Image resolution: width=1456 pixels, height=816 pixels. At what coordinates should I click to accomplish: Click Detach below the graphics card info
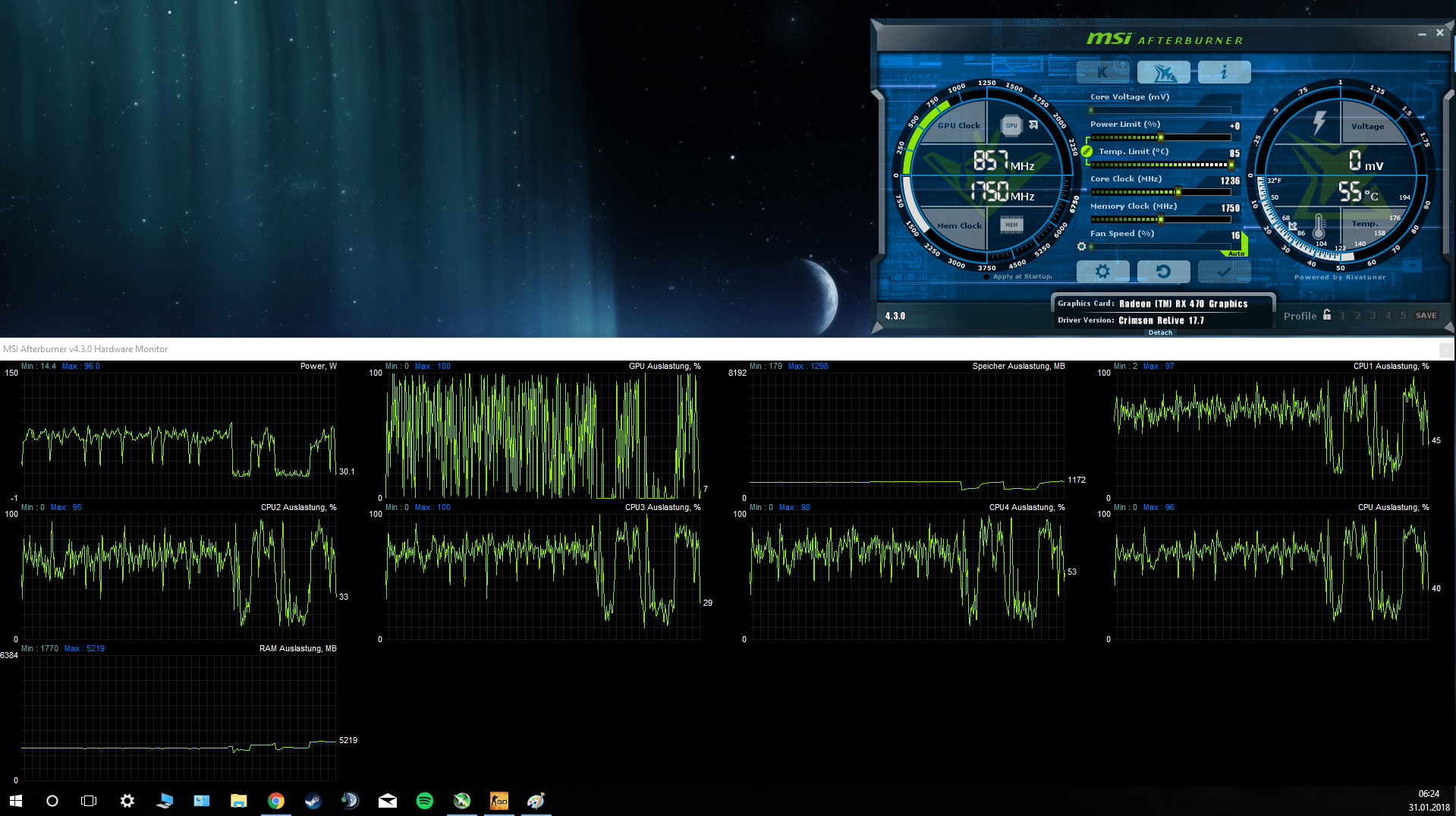point(1160,332)
